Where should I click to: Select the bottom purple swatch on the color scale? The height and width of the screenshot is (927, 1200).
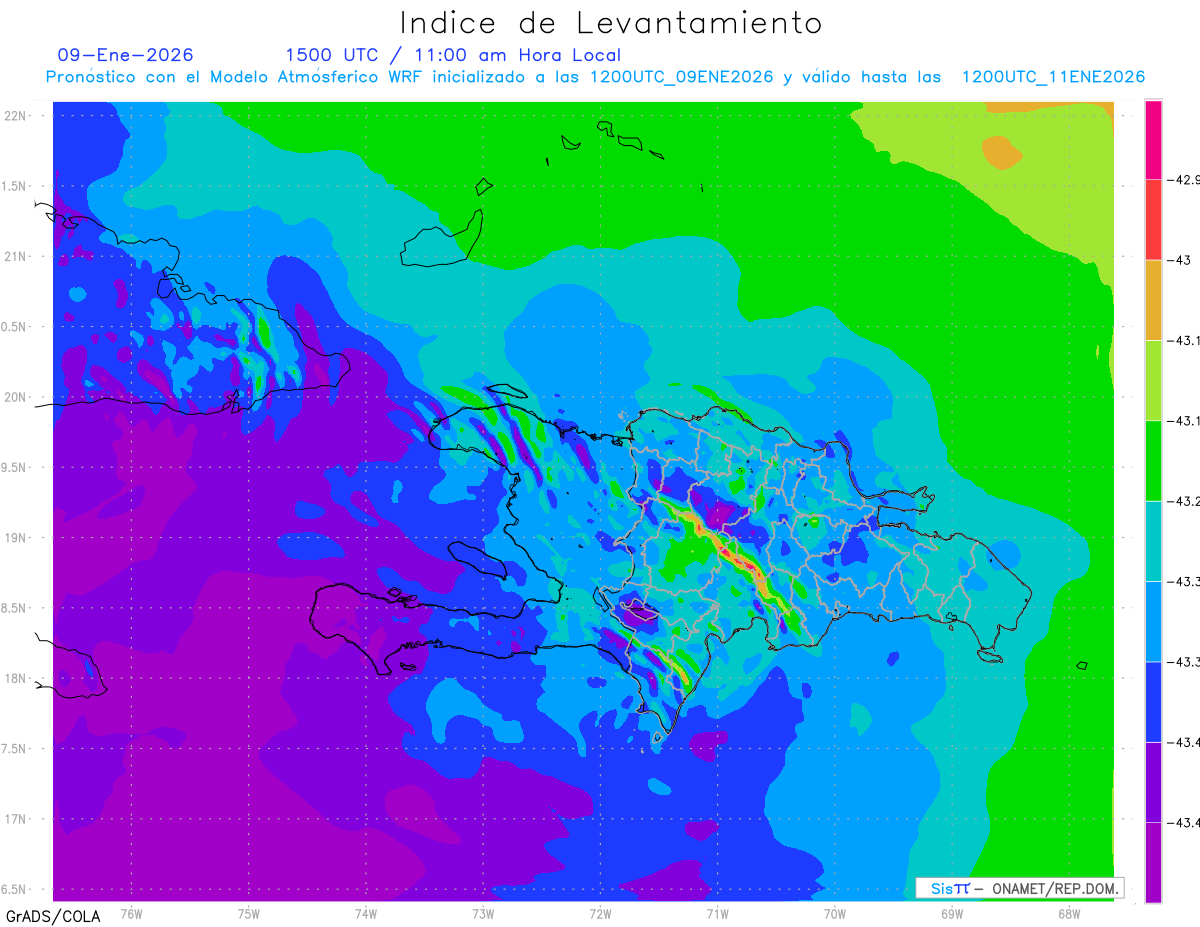(x=1153, y=862)
